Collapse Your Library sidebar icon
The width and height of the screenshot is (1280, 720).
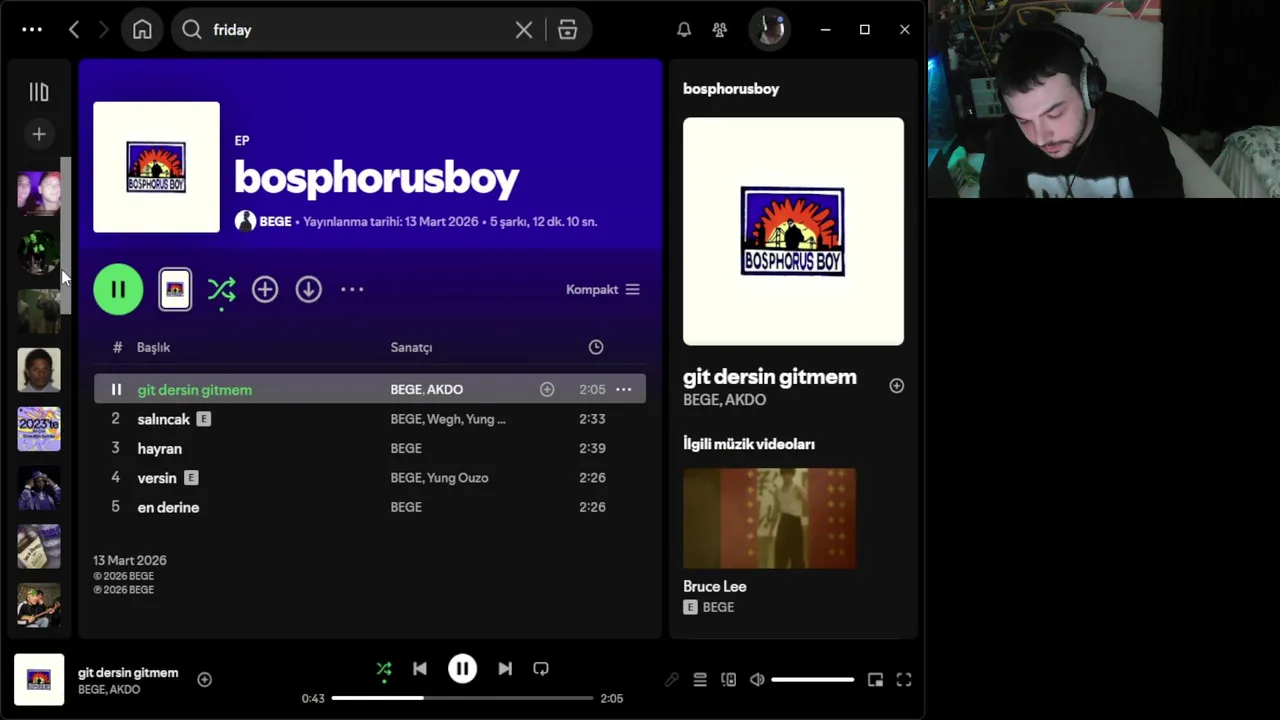tap(39, 92)
